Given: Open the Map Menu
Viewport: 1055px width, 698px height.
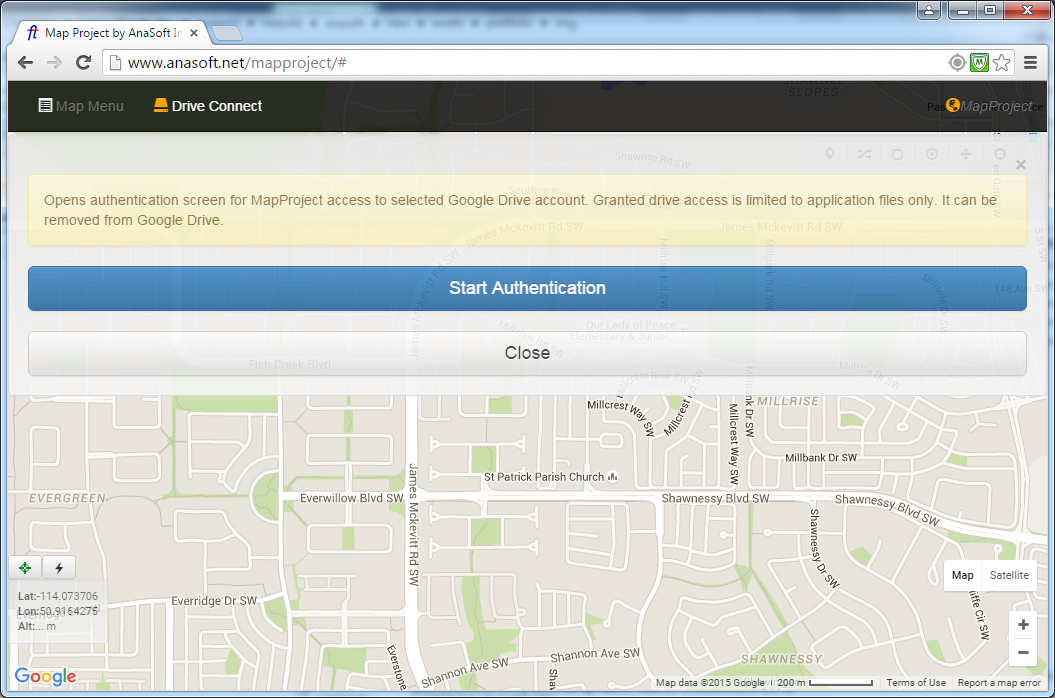Looking at the screenshot, I should point(81,106).
